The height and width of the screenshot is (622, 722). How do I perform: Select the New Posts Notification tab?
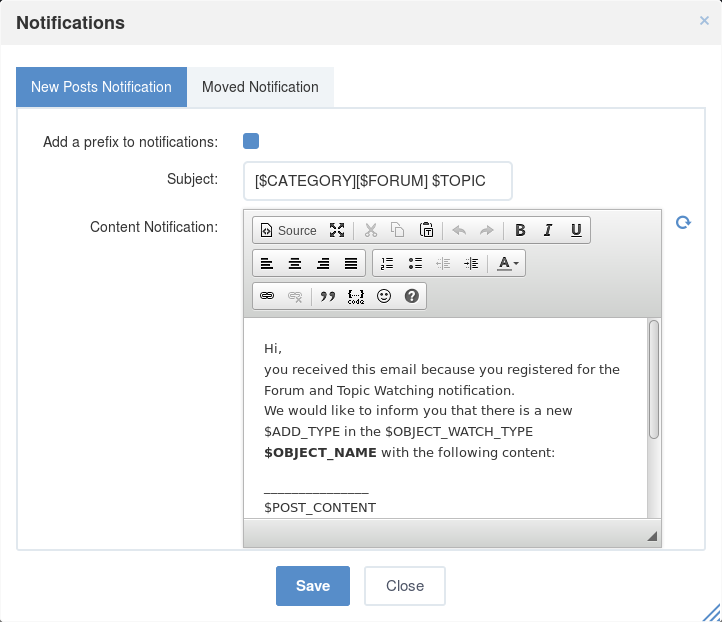click(x=101, y=87)
